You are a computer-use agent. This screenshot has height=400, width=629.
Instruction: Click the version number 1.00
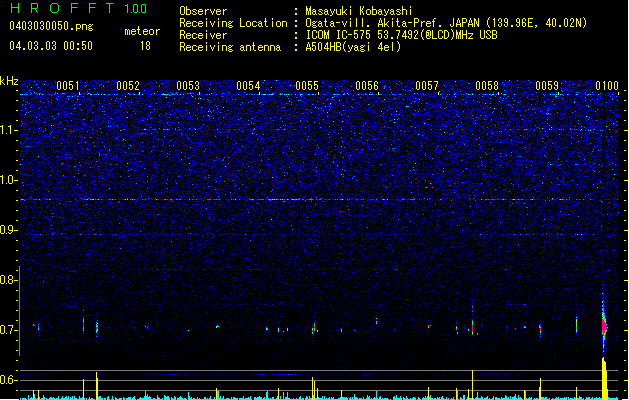coord(135,9)
